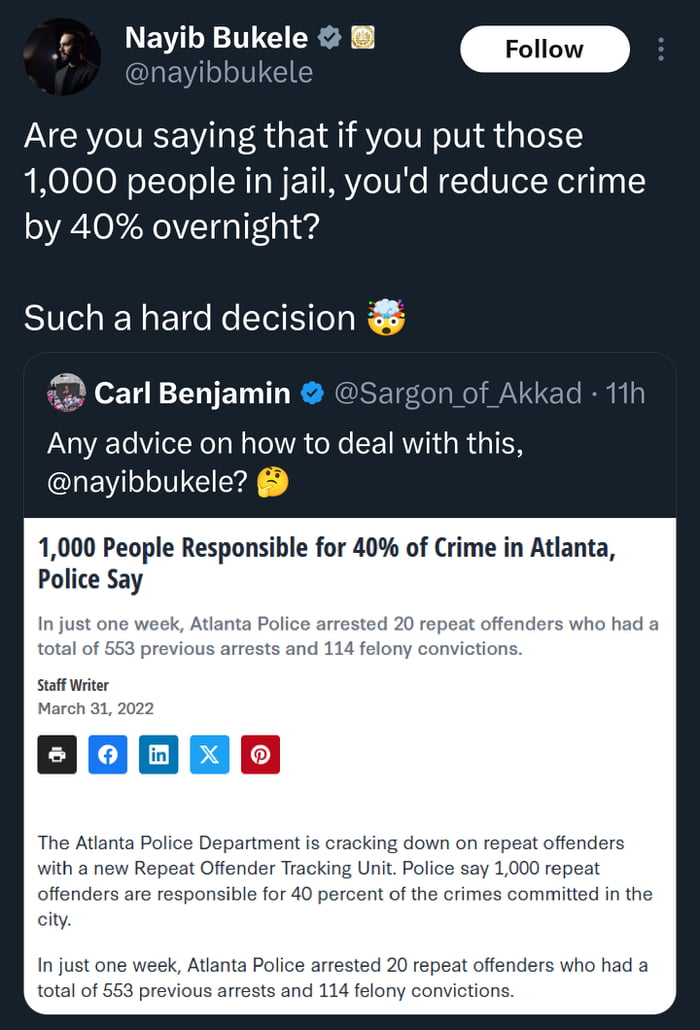
Task: Click the print article icon
Action: (57, 754)
